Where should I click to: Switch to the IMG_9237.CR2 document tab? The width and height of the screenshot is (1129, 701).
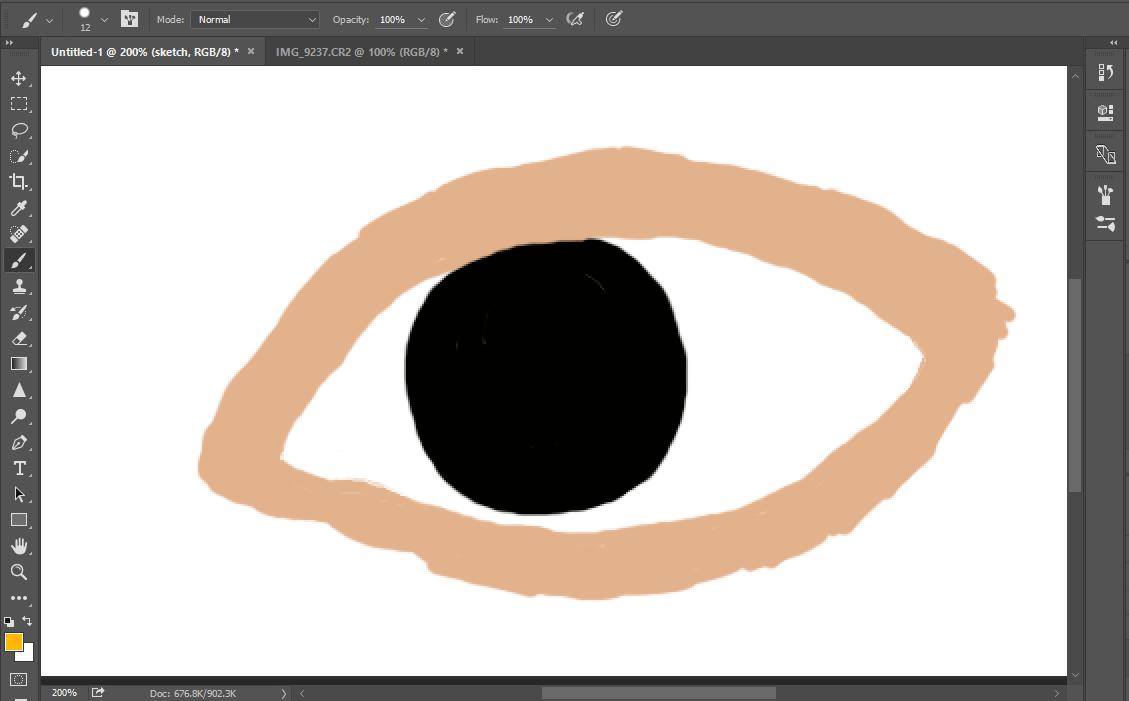(361, 51)
